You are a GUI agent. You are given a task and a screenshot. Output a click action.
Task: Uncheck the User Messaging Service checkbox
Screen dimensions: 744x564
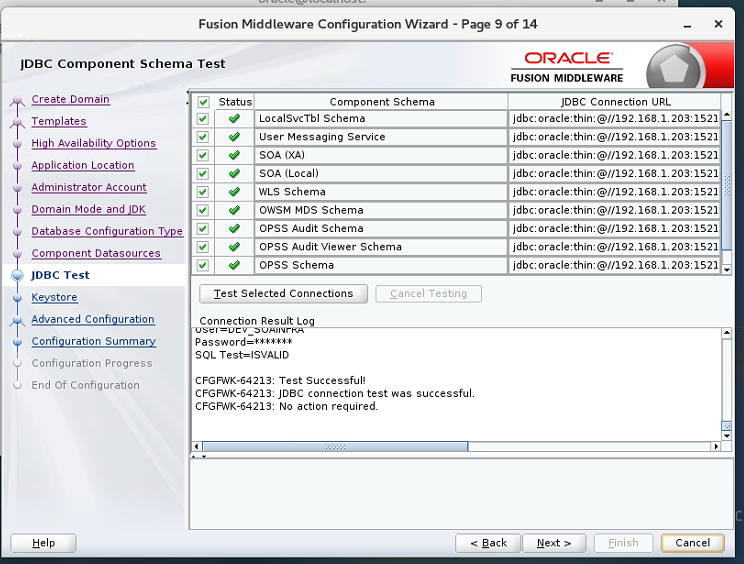click(203, 137)
